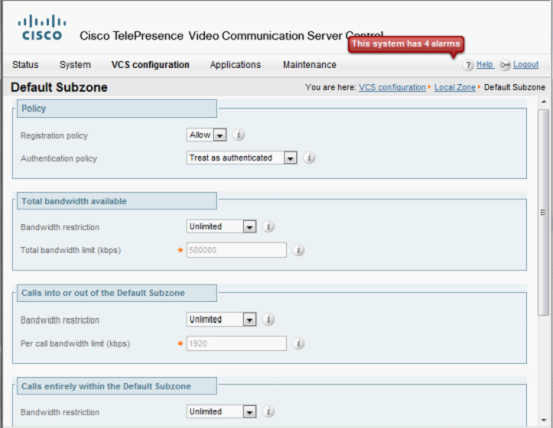This screenshot has height=428, width=553.
Task: Click the Authentication policy label
Action: tap(59, 159)
